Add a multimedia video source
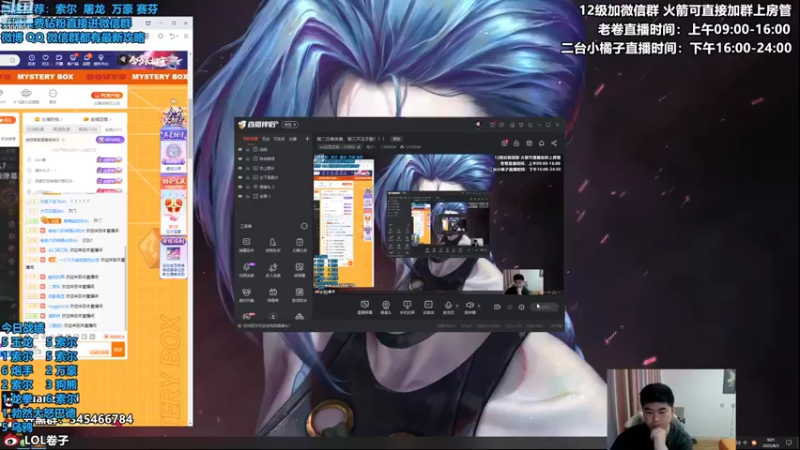 pos(428,307)
